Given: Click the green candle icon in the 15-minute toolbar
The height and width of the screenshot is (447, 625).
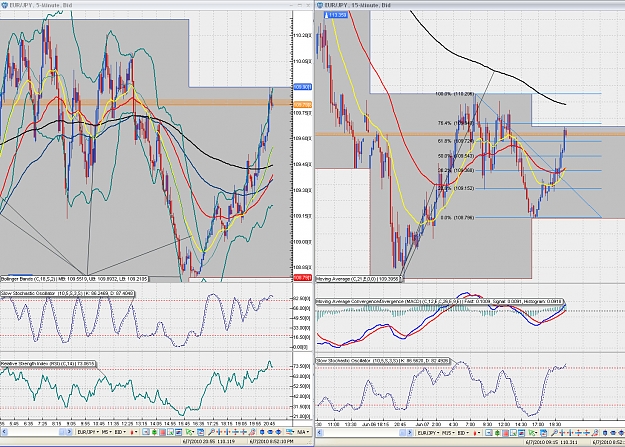Looking at the screenshot, I should 497,432.
